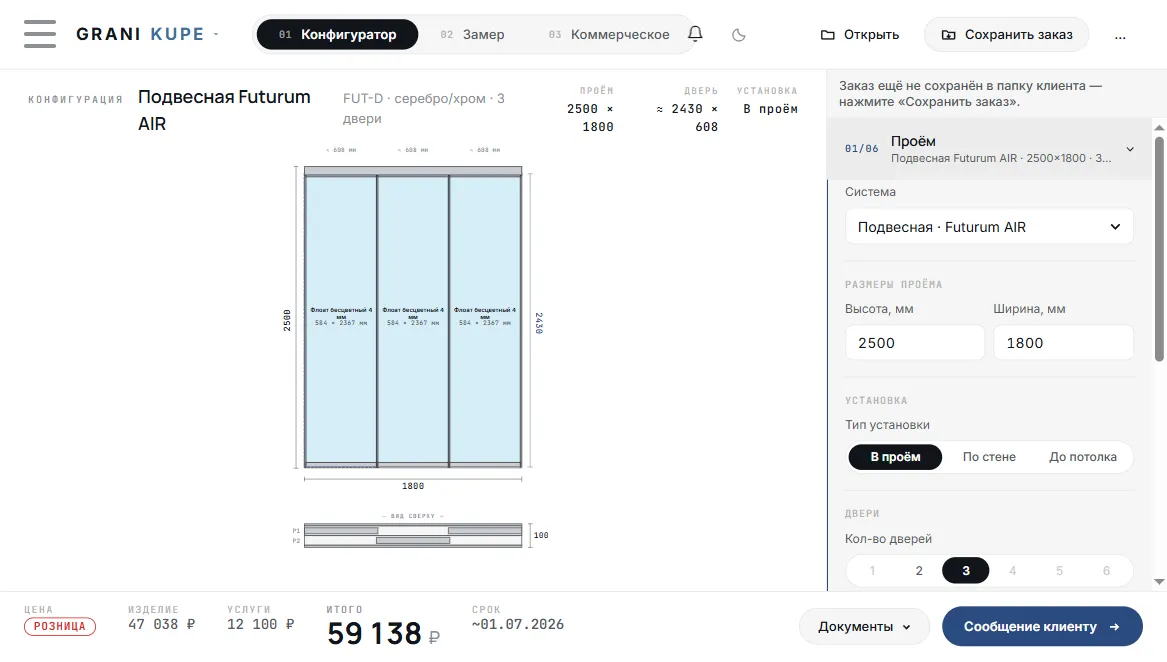
Task: Open the three-dot more options menu
Action: (x=1120, y=35)
